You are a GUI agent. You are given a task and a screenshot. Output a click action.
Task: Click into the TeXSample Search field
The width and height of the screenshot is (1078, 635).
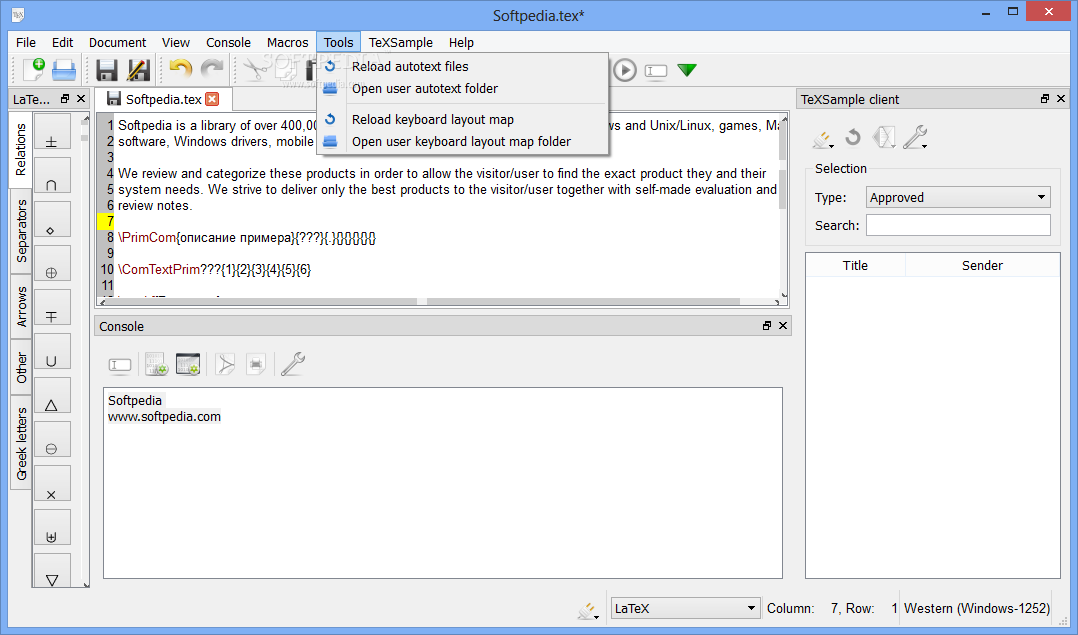(x=958, y=225)
